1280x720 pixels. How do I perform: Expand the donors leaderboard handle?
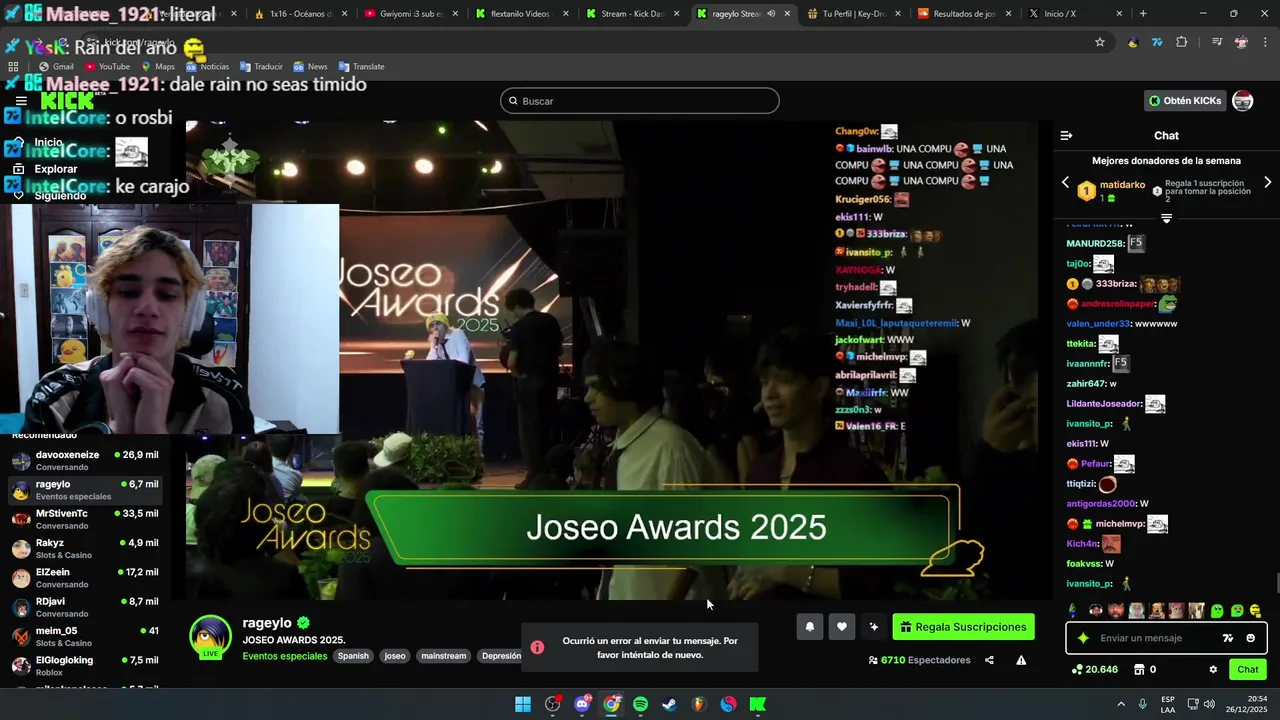pyautogui.click(x=1166, y=218)
